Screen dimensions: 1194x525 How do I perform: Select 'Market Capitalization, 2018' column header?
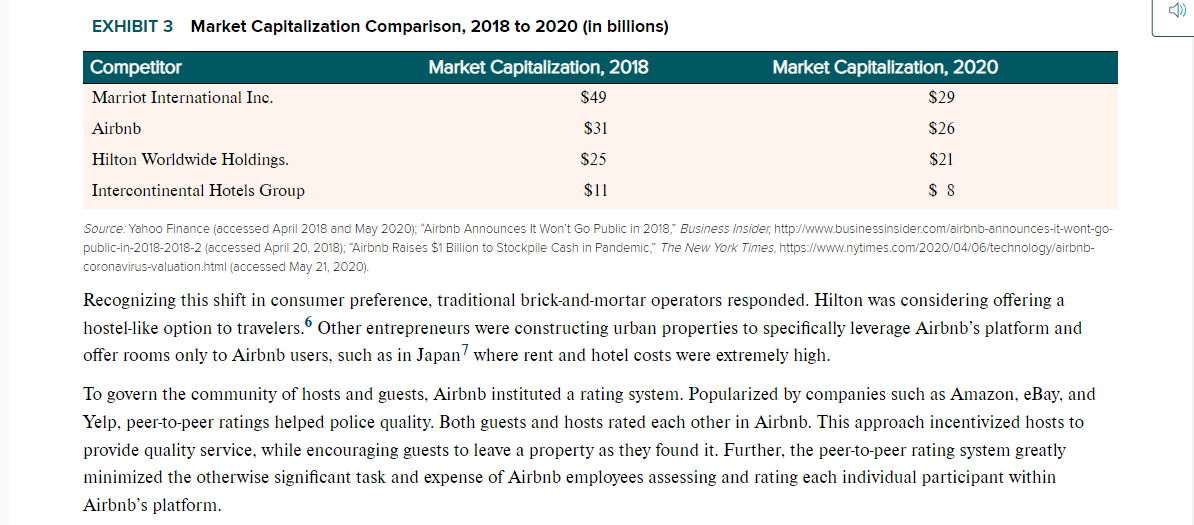tap(538, 68)
